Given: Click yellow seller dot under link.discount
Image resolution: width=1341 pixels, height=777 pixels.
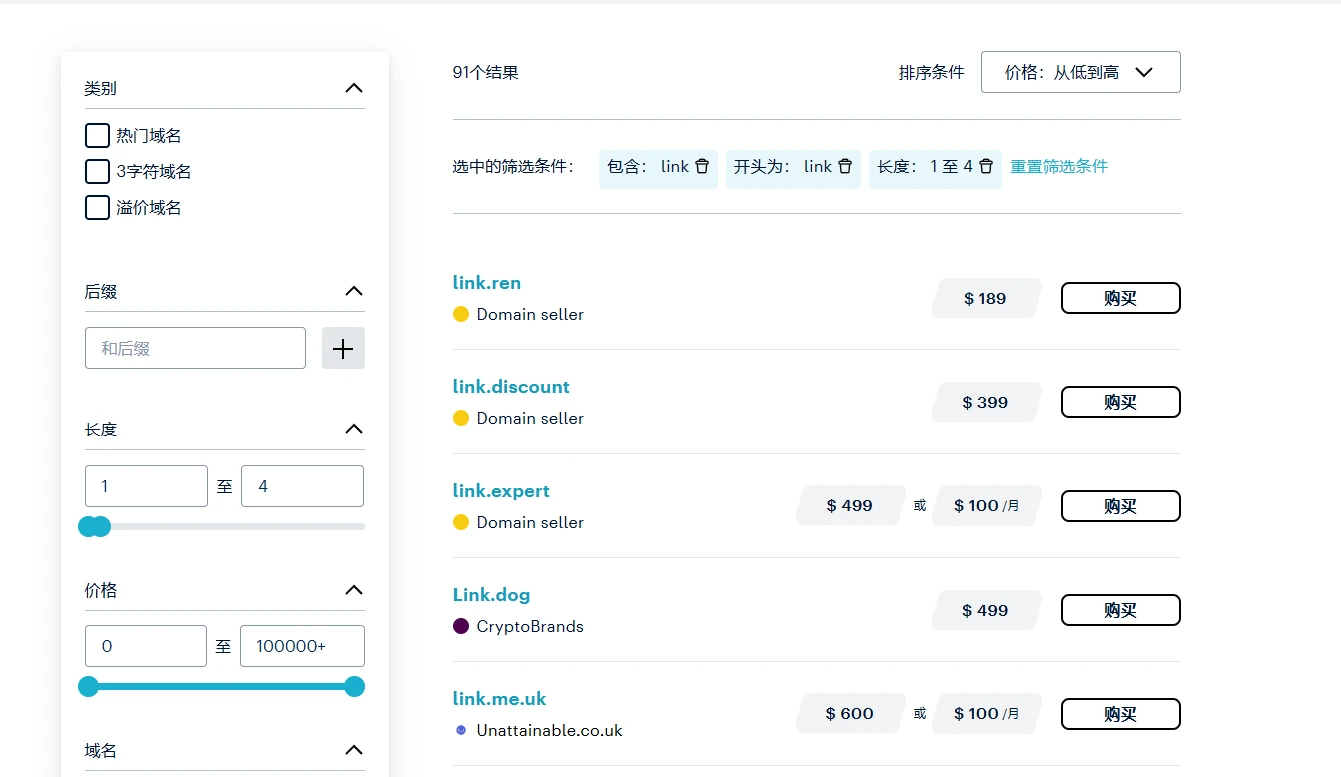Looking at the screenshot, I should [x=461, y=418].
